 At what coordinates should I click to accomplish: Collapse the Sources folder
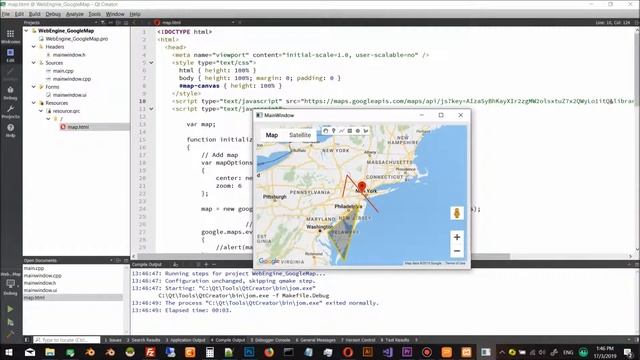click(x=34, y=62)
